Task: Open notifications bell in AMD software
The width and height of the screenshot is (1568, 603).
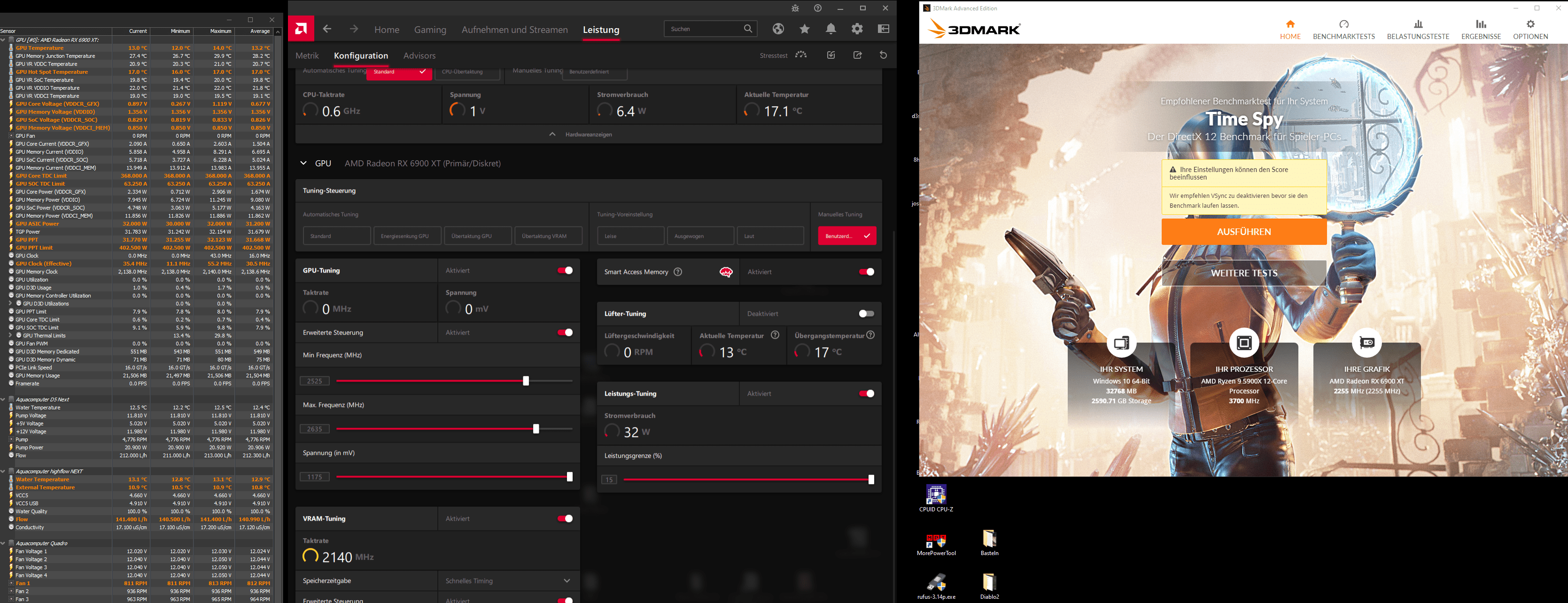Action: coord(831,29)
